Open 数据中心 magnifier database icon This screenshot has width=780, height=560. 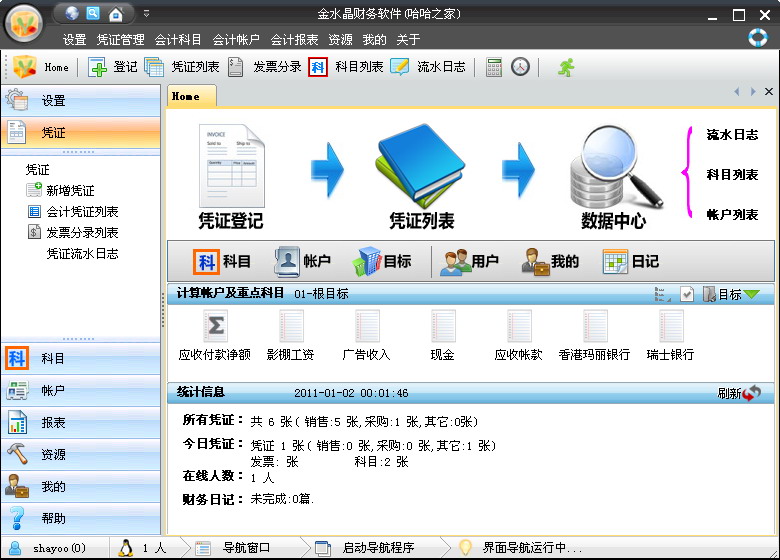tap(615, 167)
